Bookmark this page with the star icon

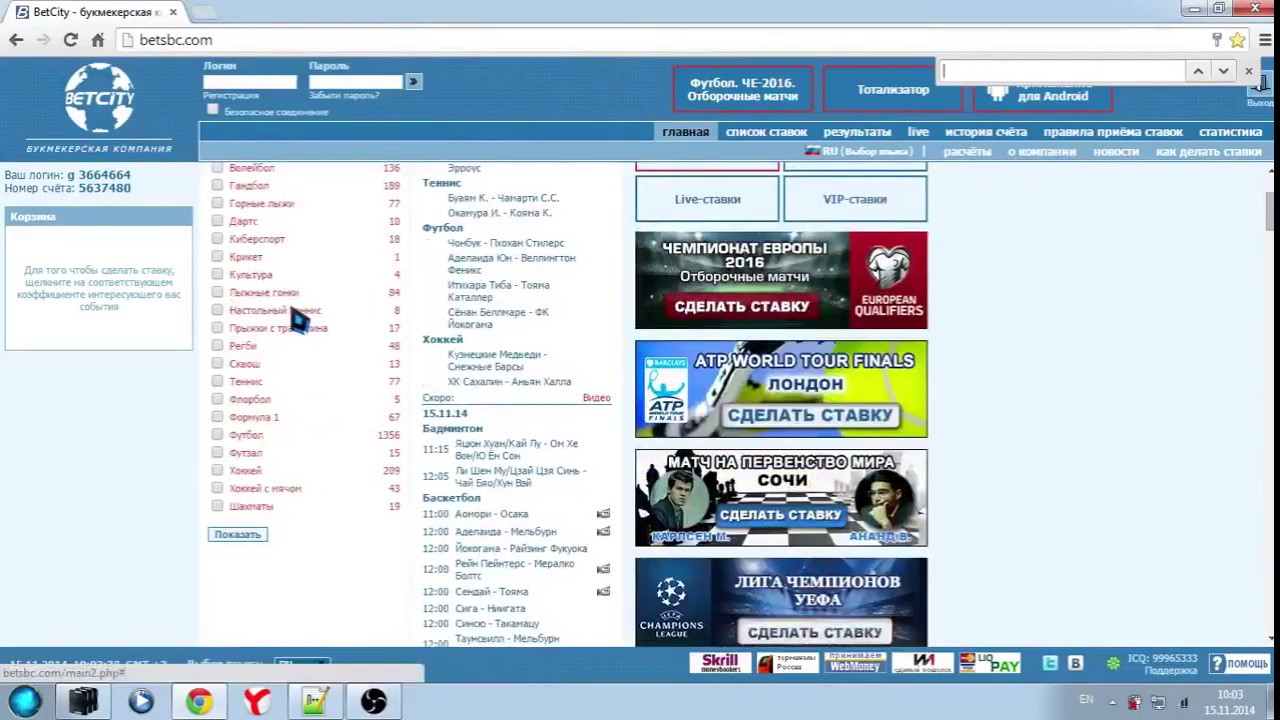click(x=1237, y=40)
